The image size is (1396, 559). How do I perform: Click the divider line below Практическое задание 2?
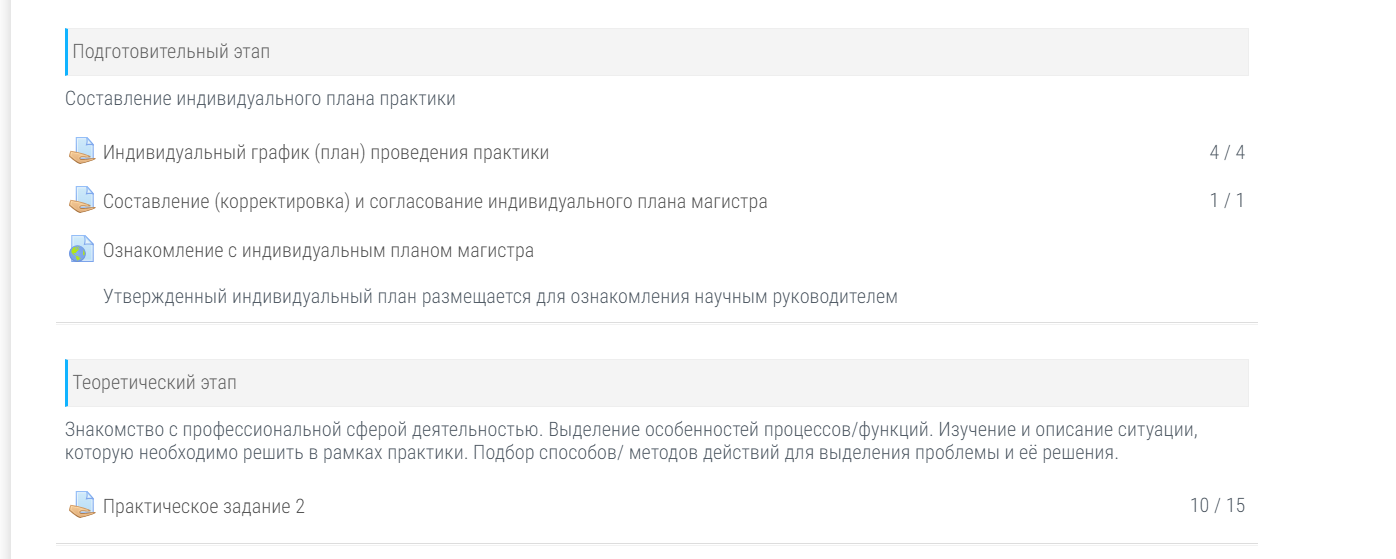[x=656, y=544]
